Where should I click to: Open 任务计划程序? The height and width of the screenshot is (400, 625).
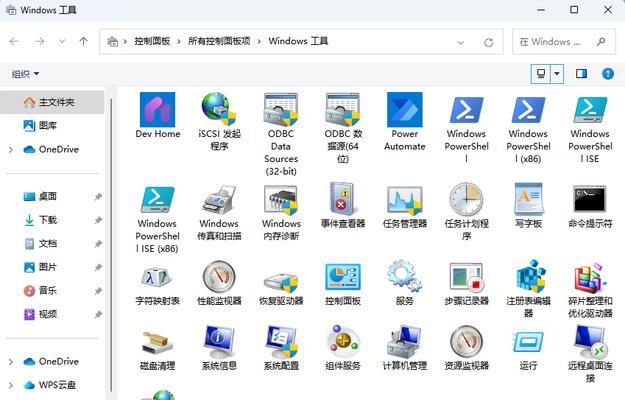click(x=466, y=199)
